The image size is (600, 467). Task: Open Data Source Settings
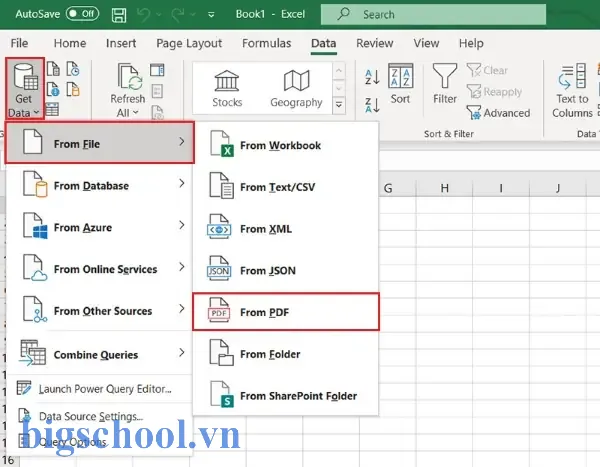pos(99,416)
